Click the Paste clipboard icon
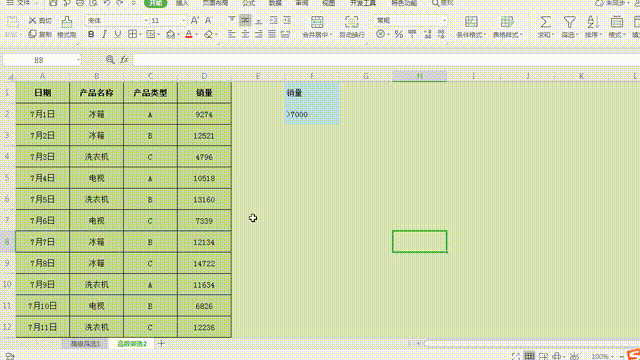640x360 pixels. (13, 22)
